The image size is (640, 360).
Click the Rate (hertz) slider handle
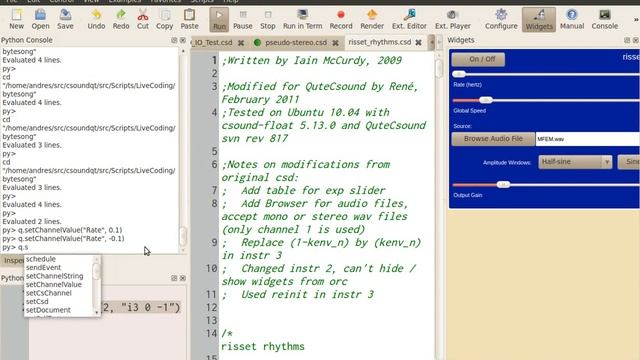(x=459, y=74)
